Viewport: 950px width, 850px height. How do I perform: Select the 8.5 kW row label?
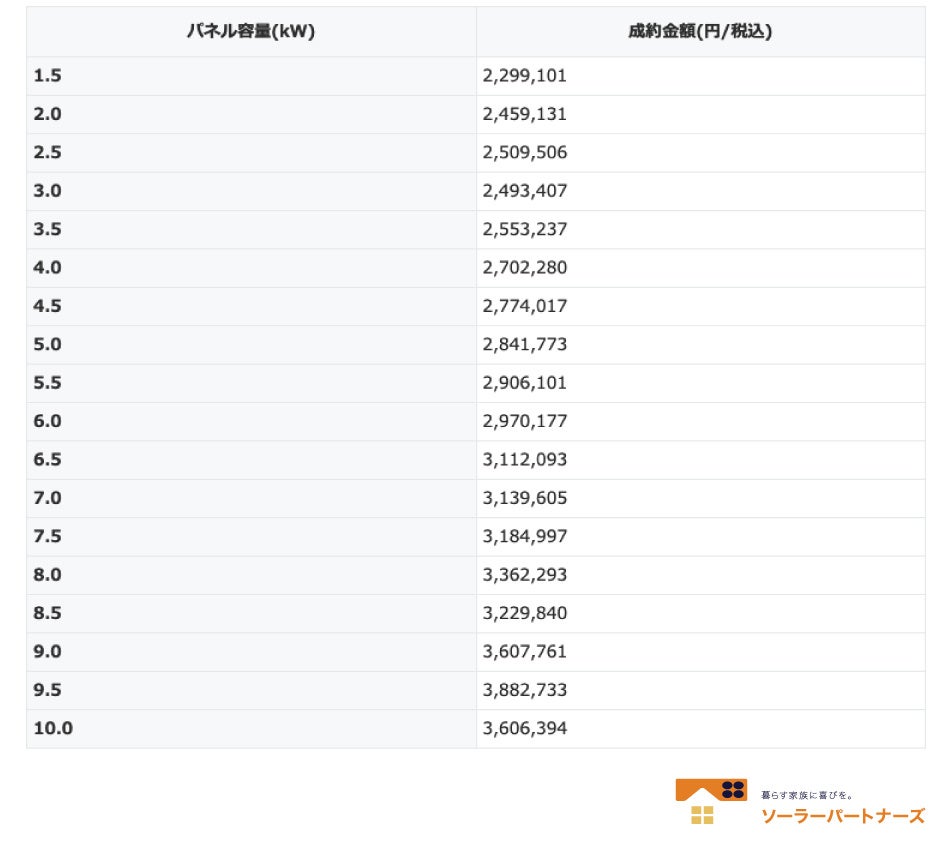[47, 613]
